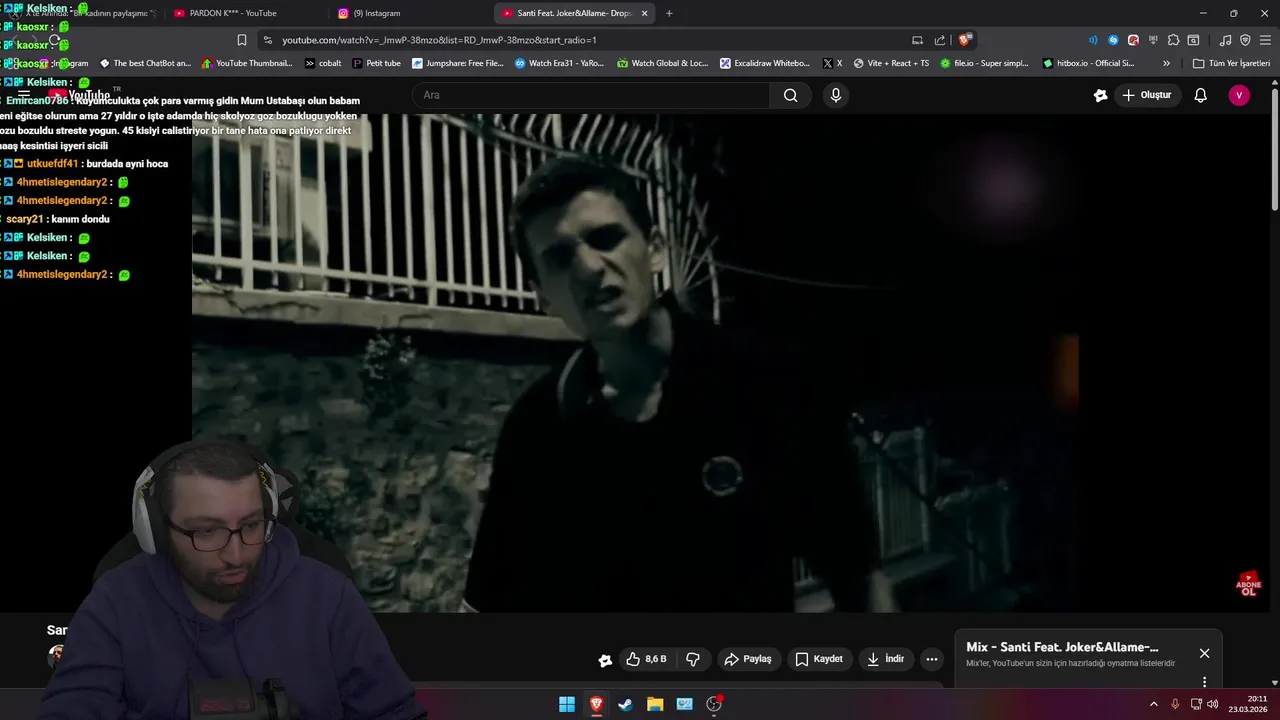The width and height of the screenshot is (1280, 720).
Task: Open Brave Shields lion icon
Action: (964, 40)
